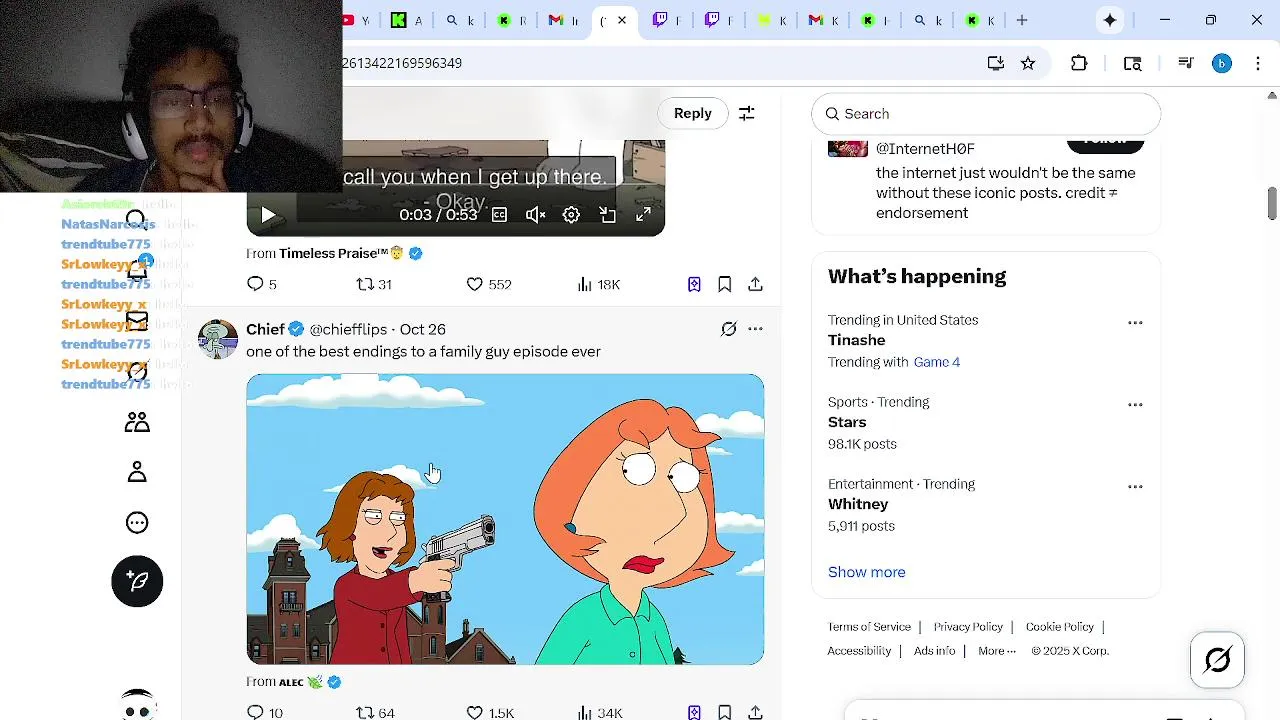The height and width of the screenshot is (720, 1280).
Task: Unmute the video player audio
Action: click(x=535, y=215)
